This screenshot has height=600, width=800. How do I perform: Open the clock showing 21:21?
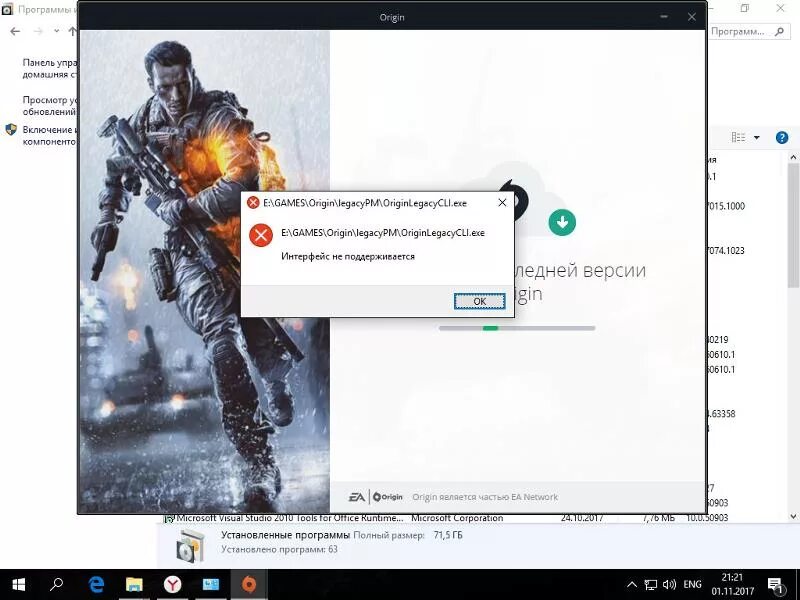732,584
